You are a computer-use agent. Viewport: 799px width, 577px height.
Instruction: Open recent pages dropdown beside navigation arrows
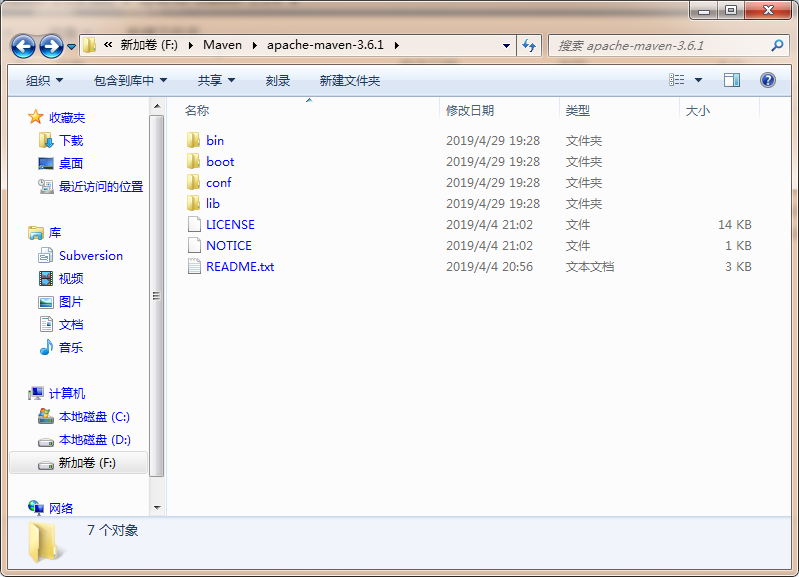click(72, 47)
